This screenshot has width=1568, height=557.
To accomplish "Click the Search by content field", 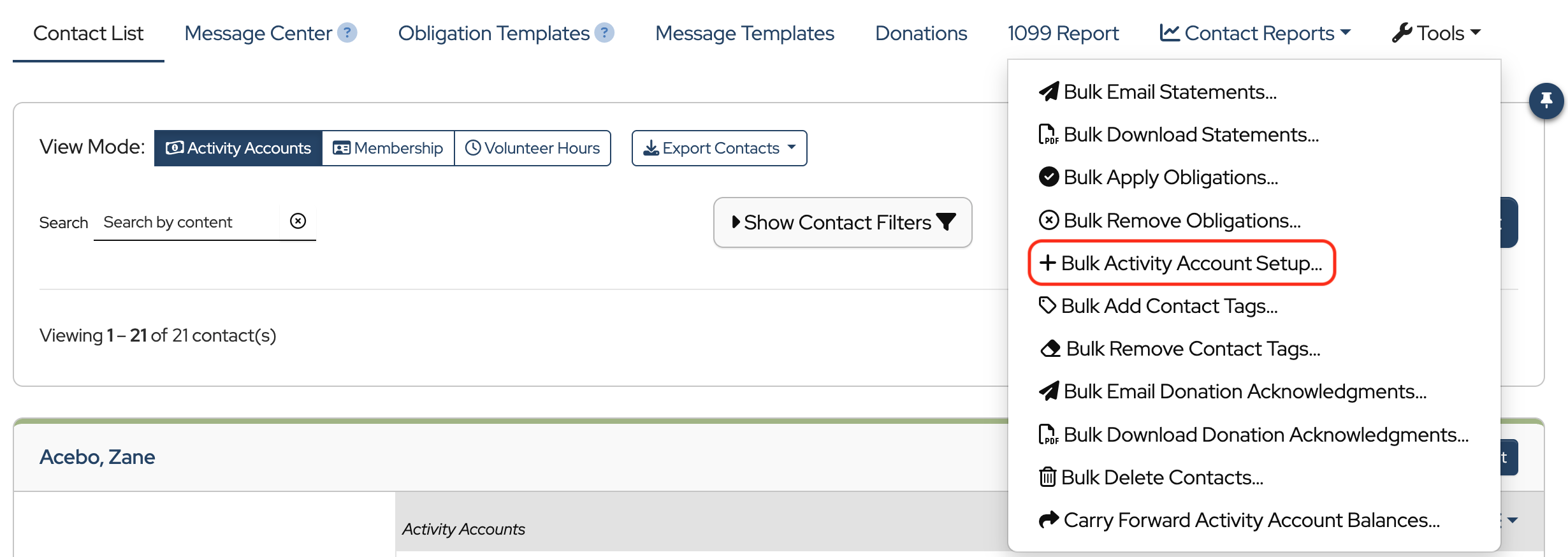I will 186,222.
